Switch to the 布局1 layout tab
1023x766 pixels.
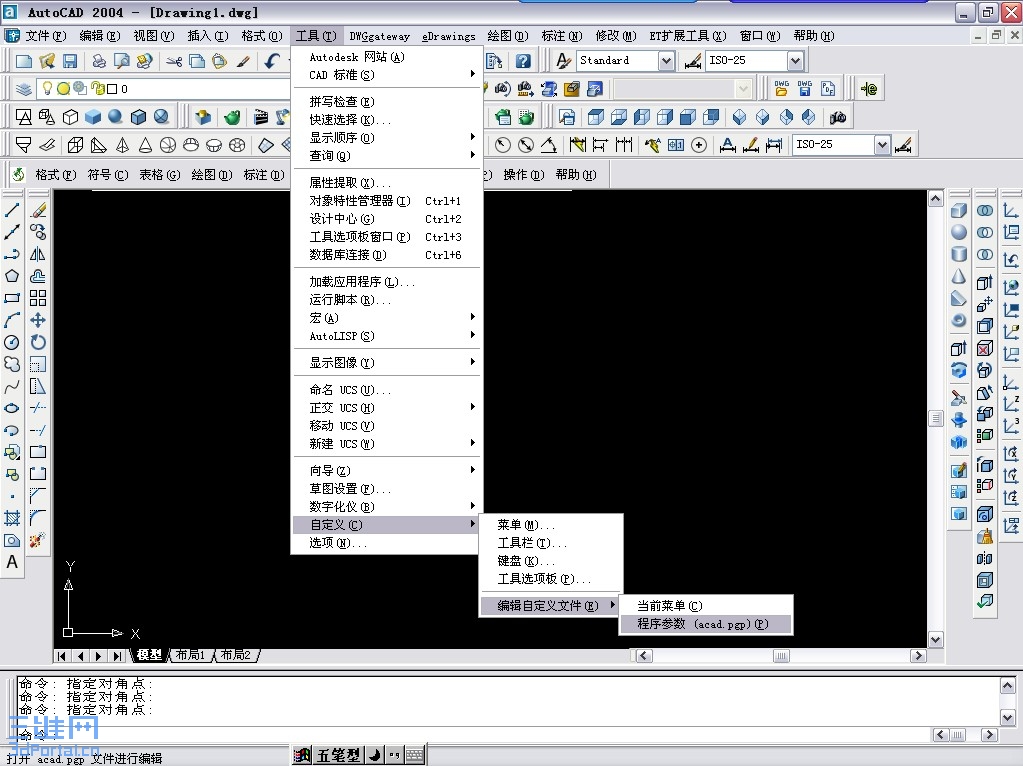[191, 654]
